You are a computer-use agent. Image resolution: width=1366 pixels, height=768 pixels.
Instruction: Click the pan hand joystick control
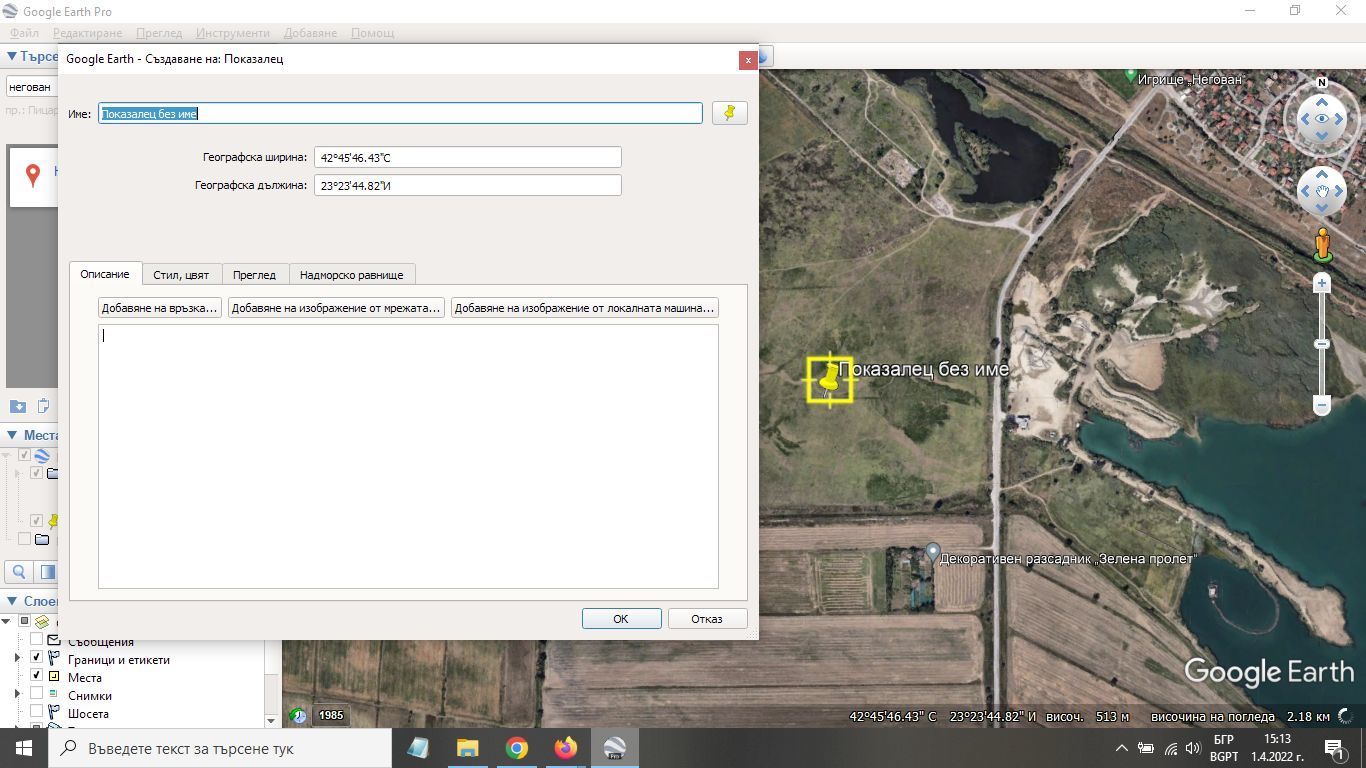pyautogui.click(x=1322, y=190)
